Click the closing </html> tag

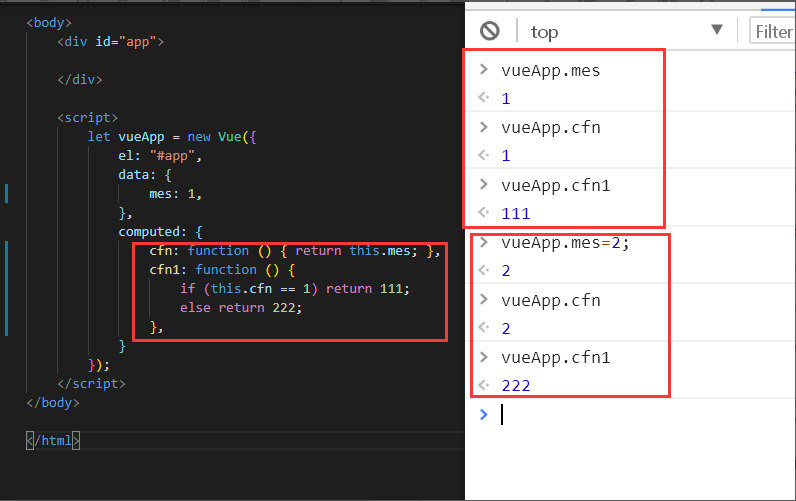click(x=53, y=441)
